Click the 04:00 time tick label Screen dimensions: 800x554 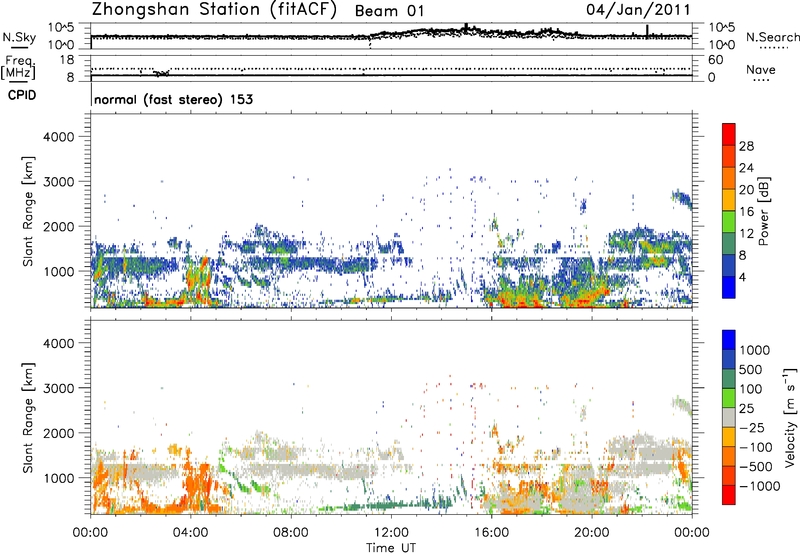pos(190,533)
